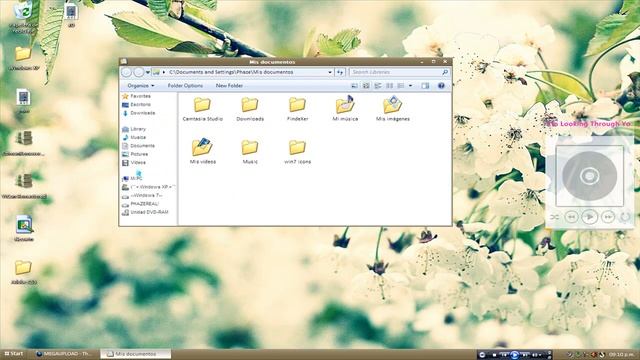Select Favorites in navigation pane
This screenshot has height=360, width=640.
(136, 96)
